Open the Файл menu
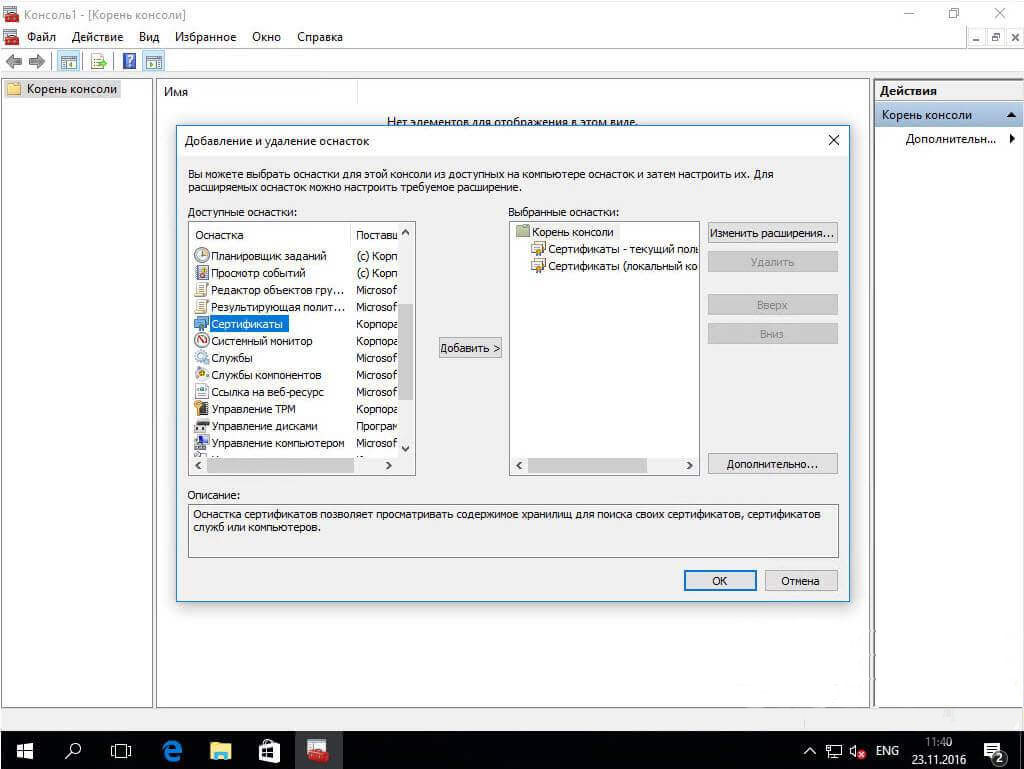Image resolution: width=1024 pixels, height=769 pixels. (x=41, y=37)
